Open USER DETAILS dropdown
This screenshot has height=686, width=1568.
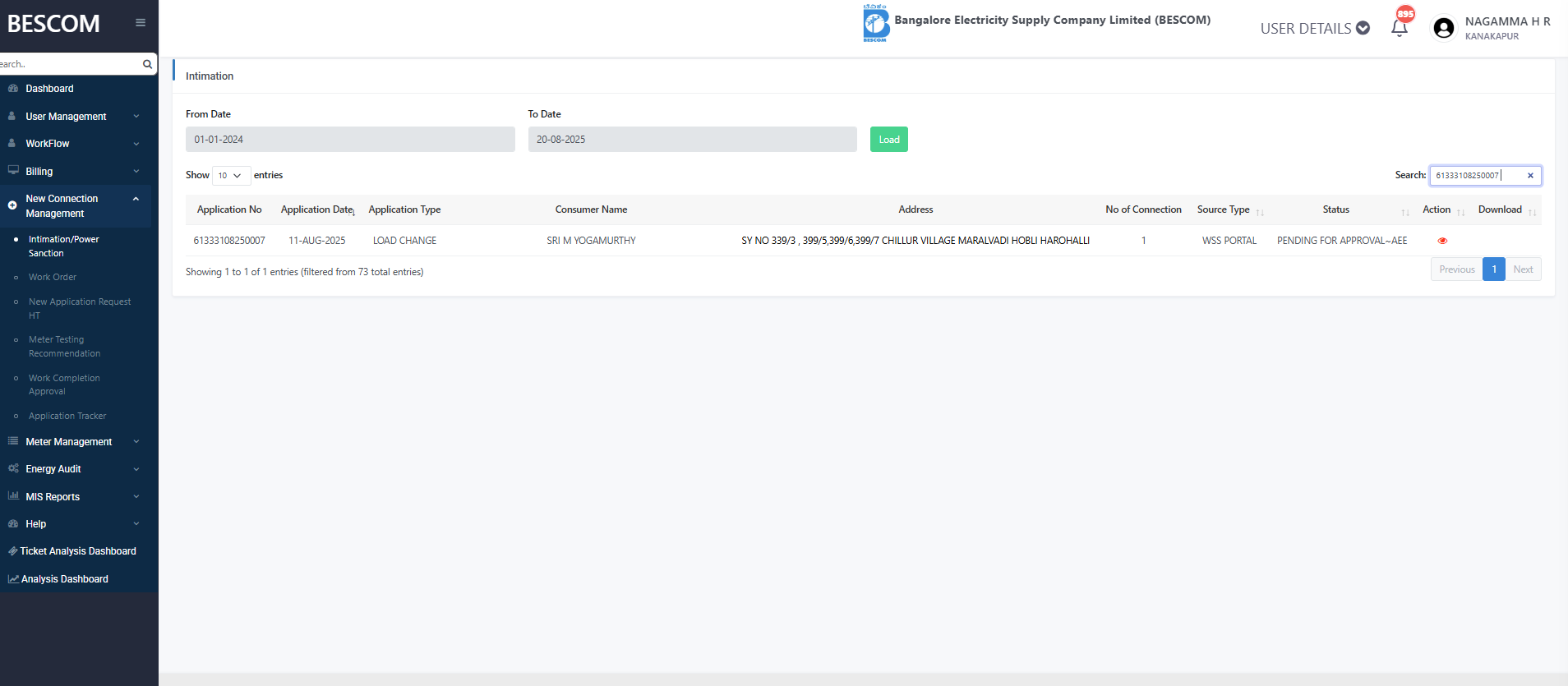pyautogui.click(x=1314, y=29)
